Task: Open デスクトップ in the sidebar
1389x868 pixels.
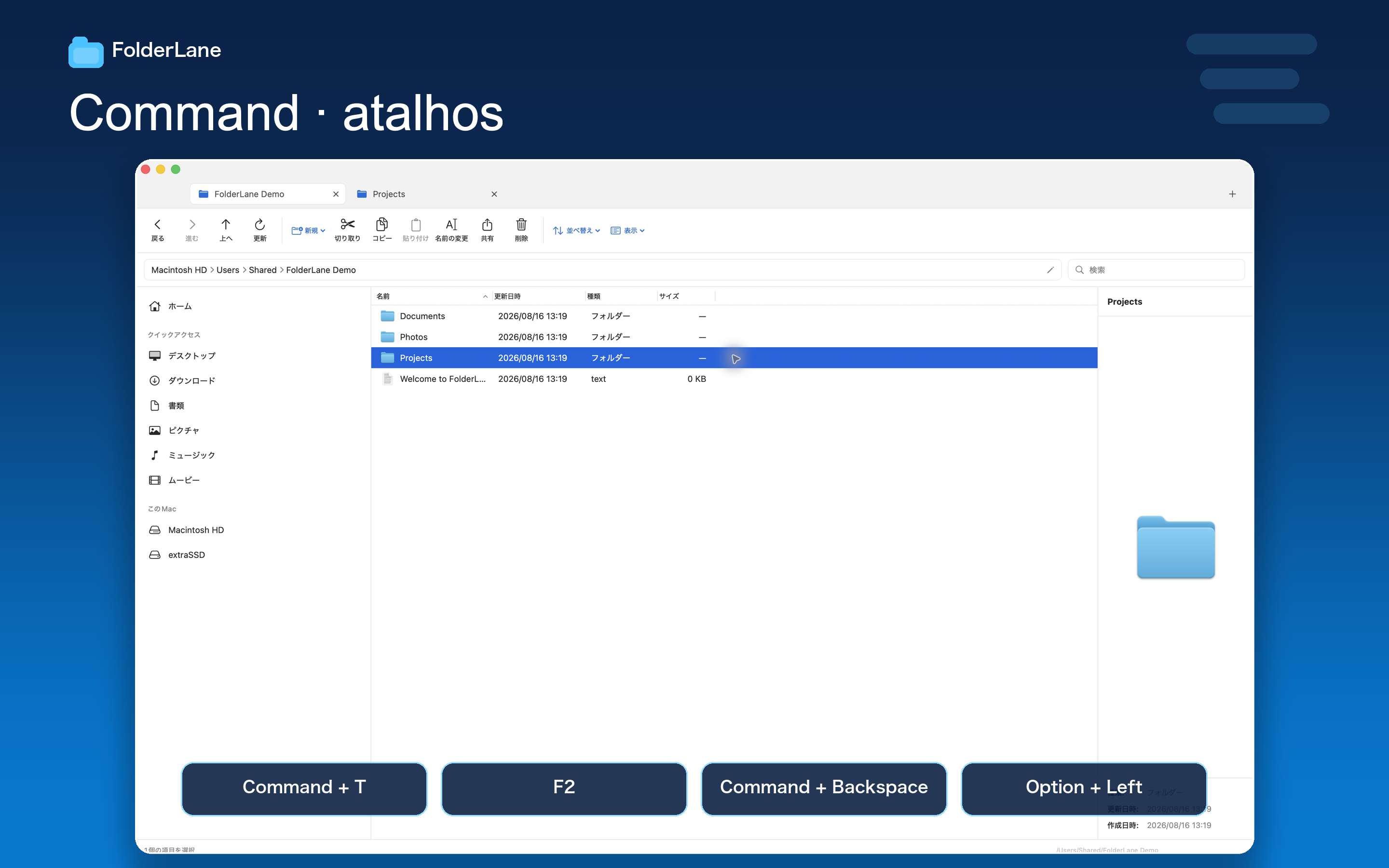Action: click(253, 356)
